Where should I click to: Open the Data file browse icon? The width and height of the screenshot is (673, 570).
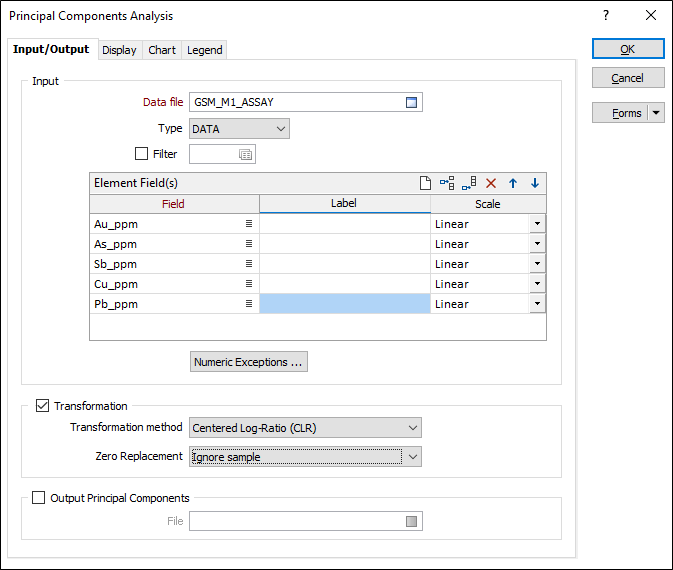(x=411, y=102)
